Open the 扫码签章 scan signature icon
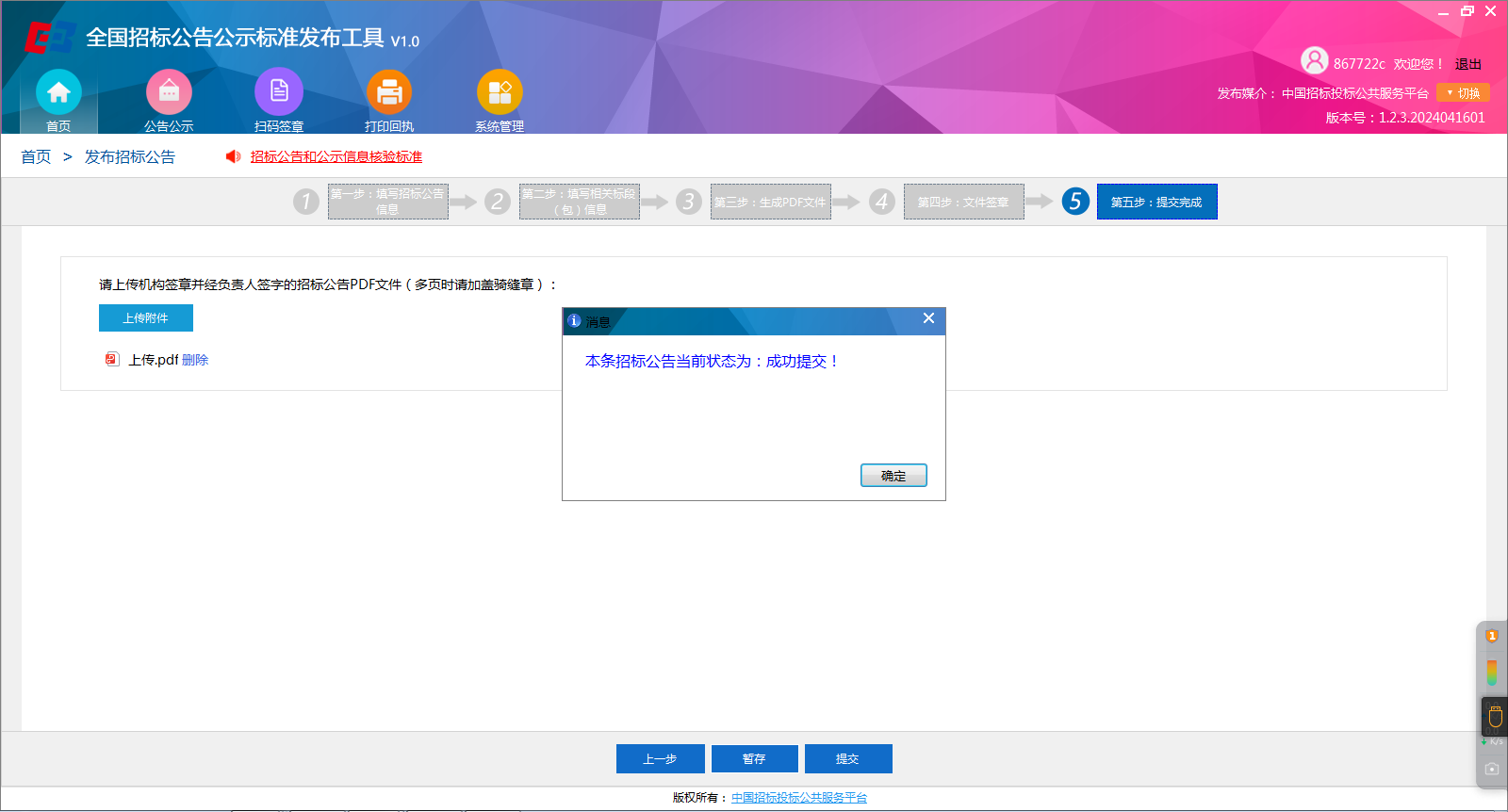 (279, 92)
